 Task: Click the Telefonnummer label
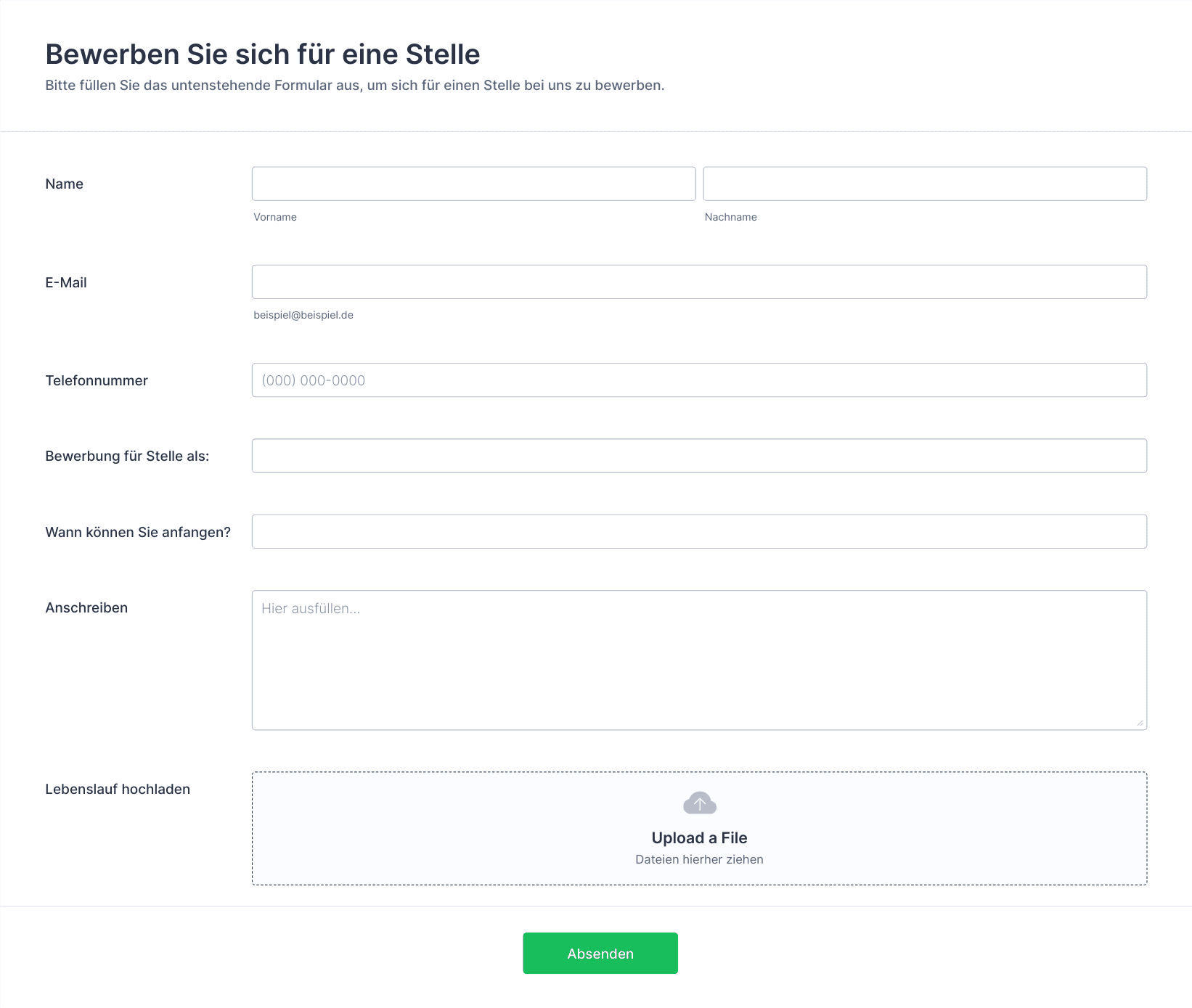(97, 381)
